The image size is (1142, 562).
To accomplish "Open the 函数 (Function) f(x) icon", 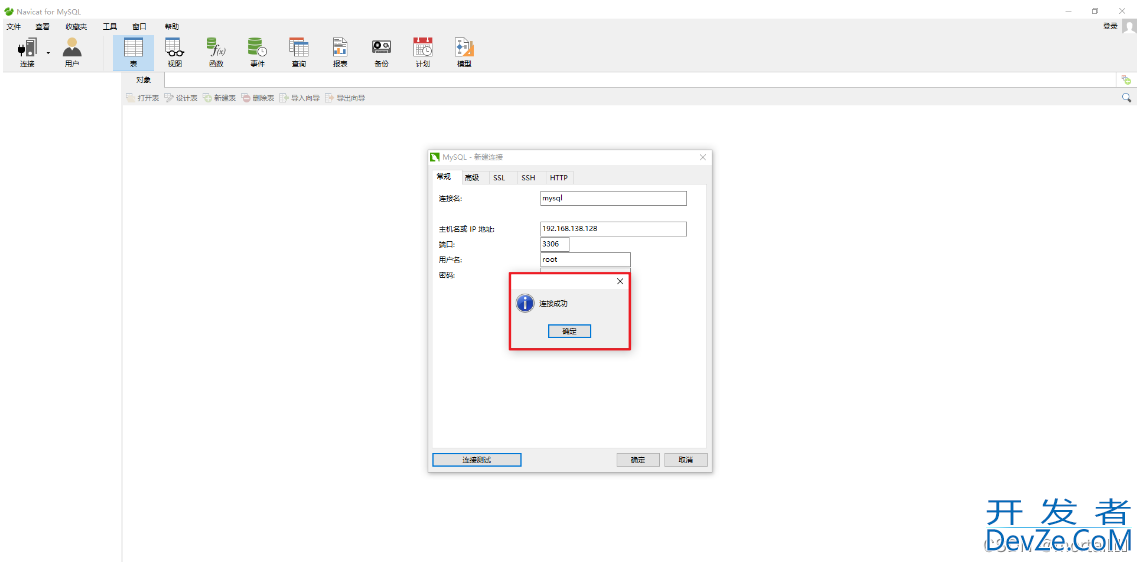I will click(x=216, y=52).
